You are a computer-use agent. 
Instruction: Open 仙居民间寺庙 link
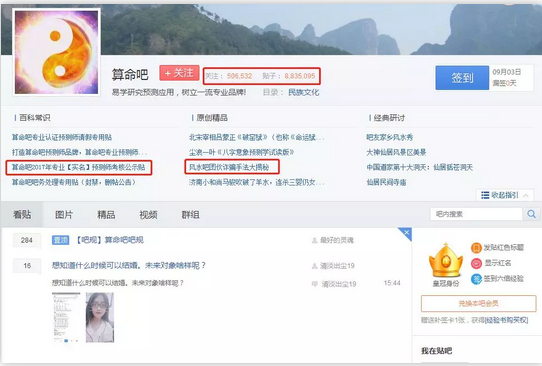coord(386,182)
